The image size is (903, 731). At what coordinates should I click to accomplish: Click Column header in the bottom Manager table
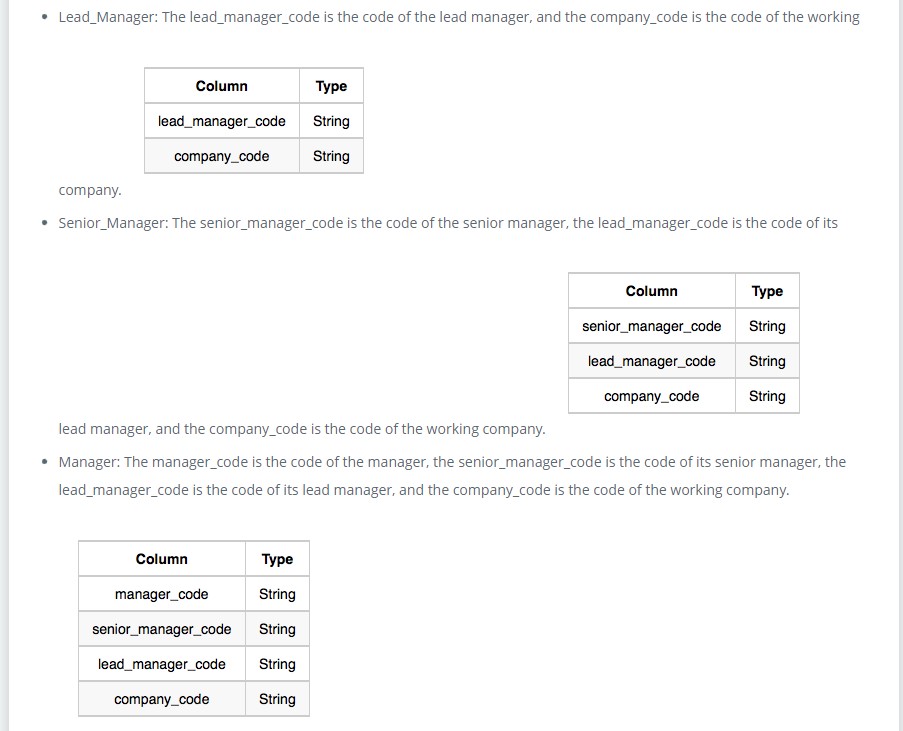pyautogui.click(x=161, y=559)
